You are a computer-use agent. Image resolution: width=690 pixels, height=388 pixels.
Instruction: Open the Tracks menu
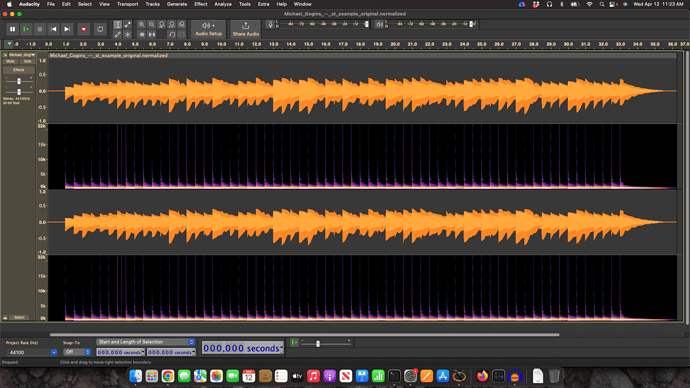(x=152, y=4)
